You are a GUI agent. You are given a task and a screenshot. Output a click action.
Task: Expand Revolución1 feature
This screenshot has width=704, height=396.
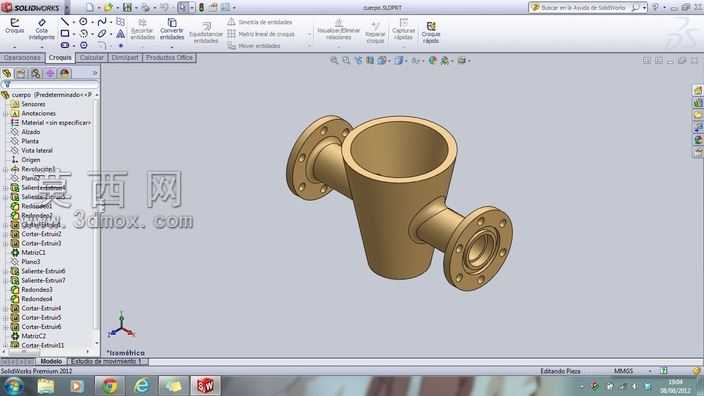[x=5, y=169]
